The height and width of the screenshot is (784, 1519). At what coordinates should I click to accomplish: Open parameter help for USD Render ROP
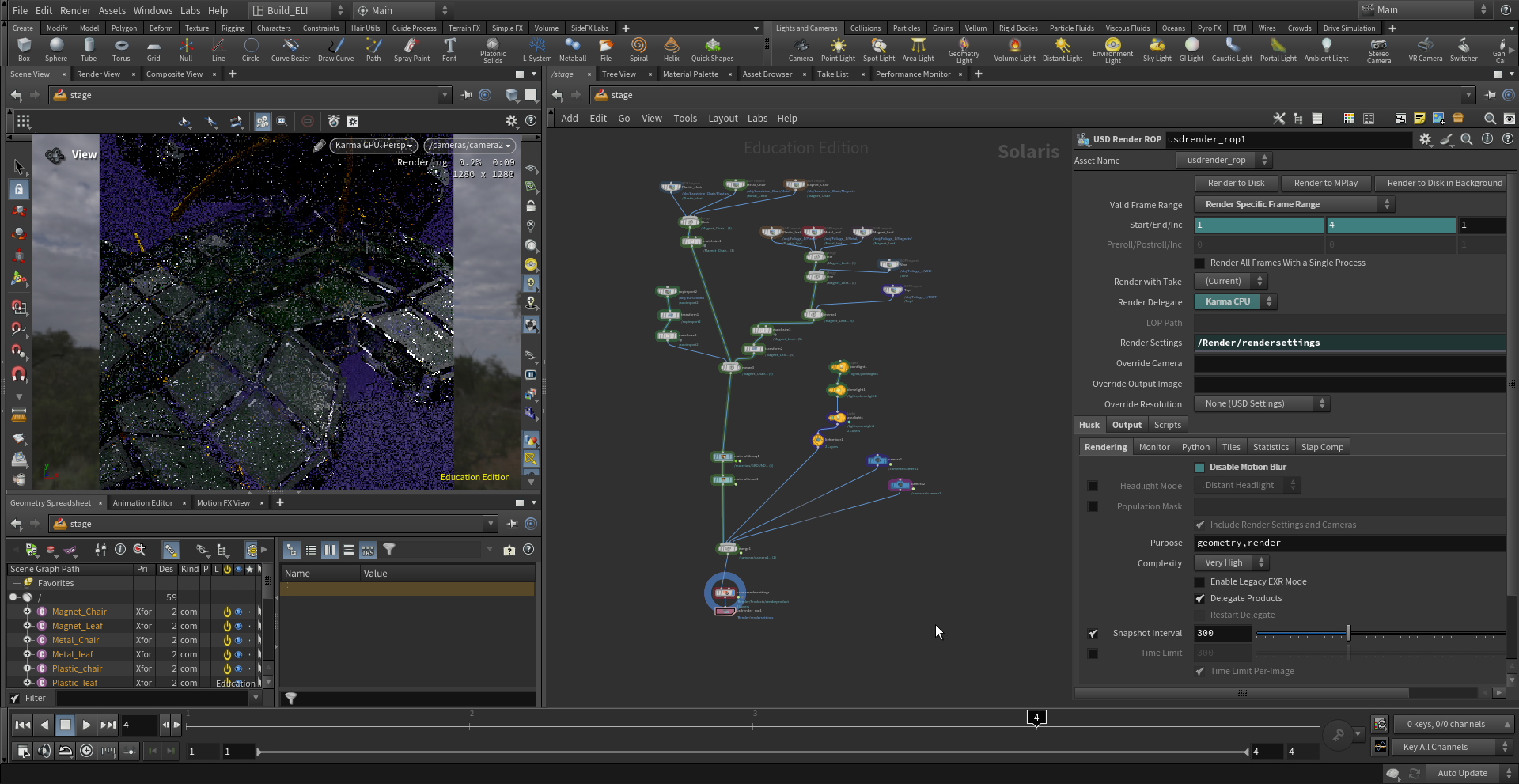tap(1508, 139)
